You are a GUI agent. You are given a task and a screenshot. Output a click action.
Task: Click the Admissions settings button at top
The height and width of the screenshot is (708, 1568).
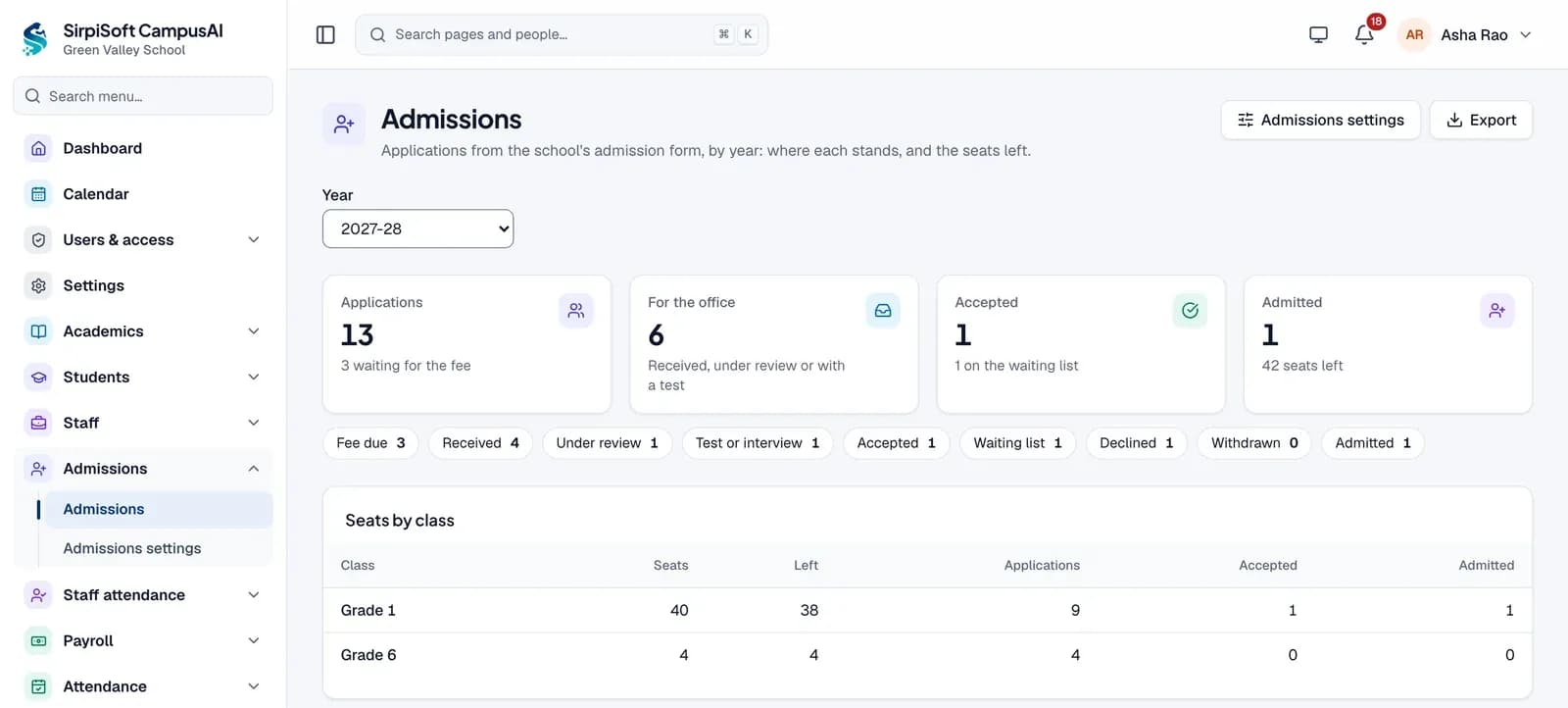(x=1320, y=120)
